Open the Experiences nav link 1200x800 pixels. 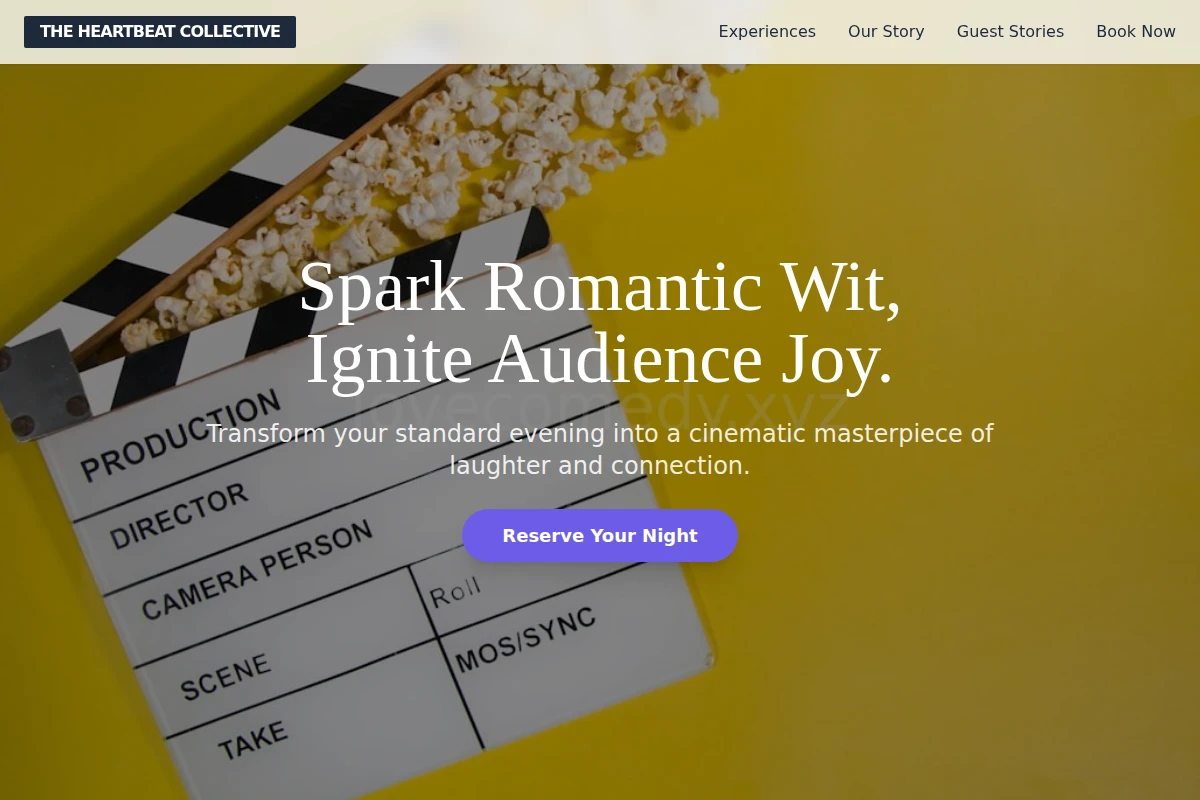[767, 32]
